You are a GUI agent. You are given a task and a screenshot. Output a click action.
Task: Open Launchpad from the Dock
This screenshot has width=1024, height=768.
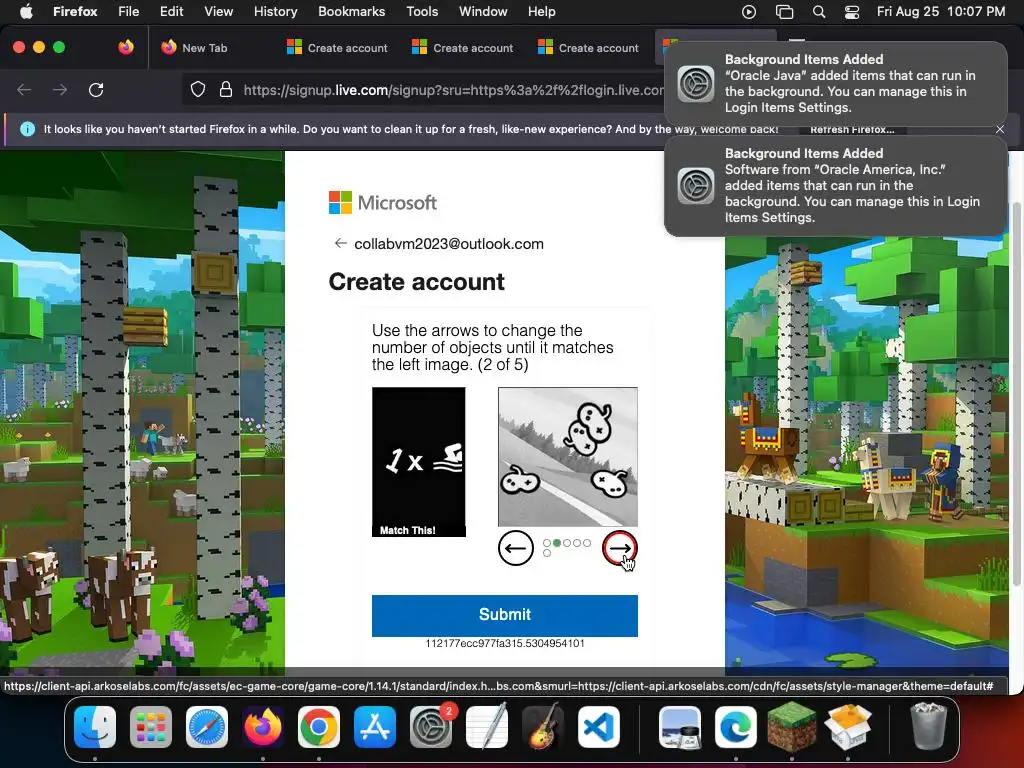(151, 727)
